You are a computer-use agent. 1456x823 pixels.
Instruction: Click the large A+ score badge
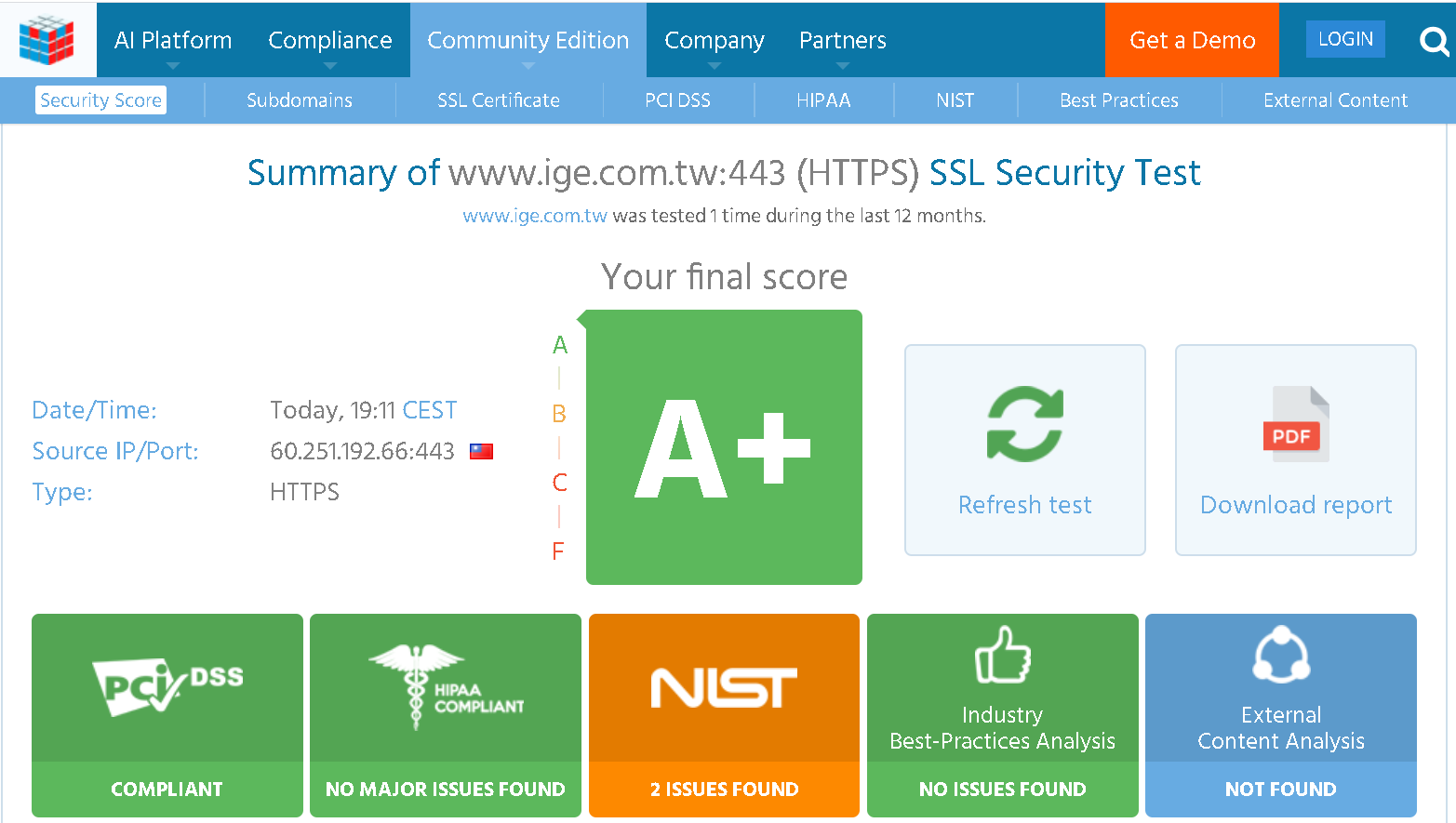pyautogui.click(x=724, y=447)
